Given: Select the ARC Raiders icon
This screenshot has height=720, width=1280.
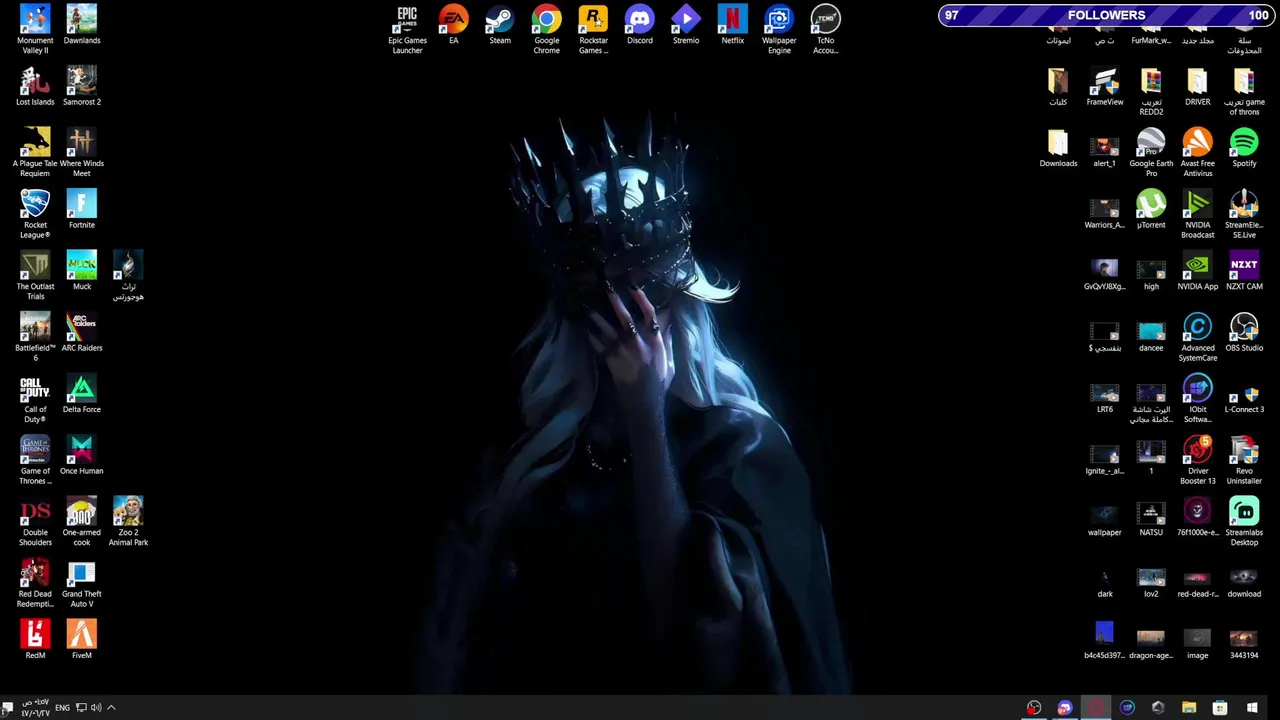Looking at the screenshot, I should [x=82, y=332].
